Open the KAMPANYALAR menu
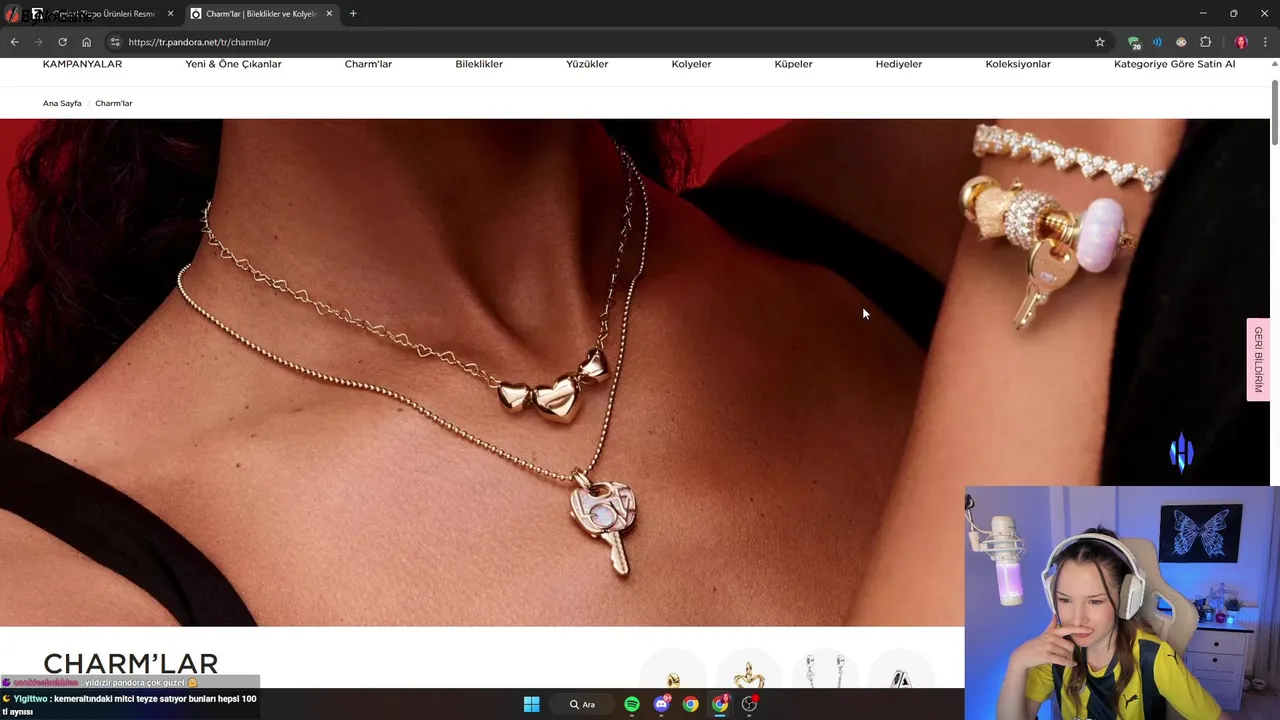Viewport: 1280px width, 720px height. click(x=82, y=64)
